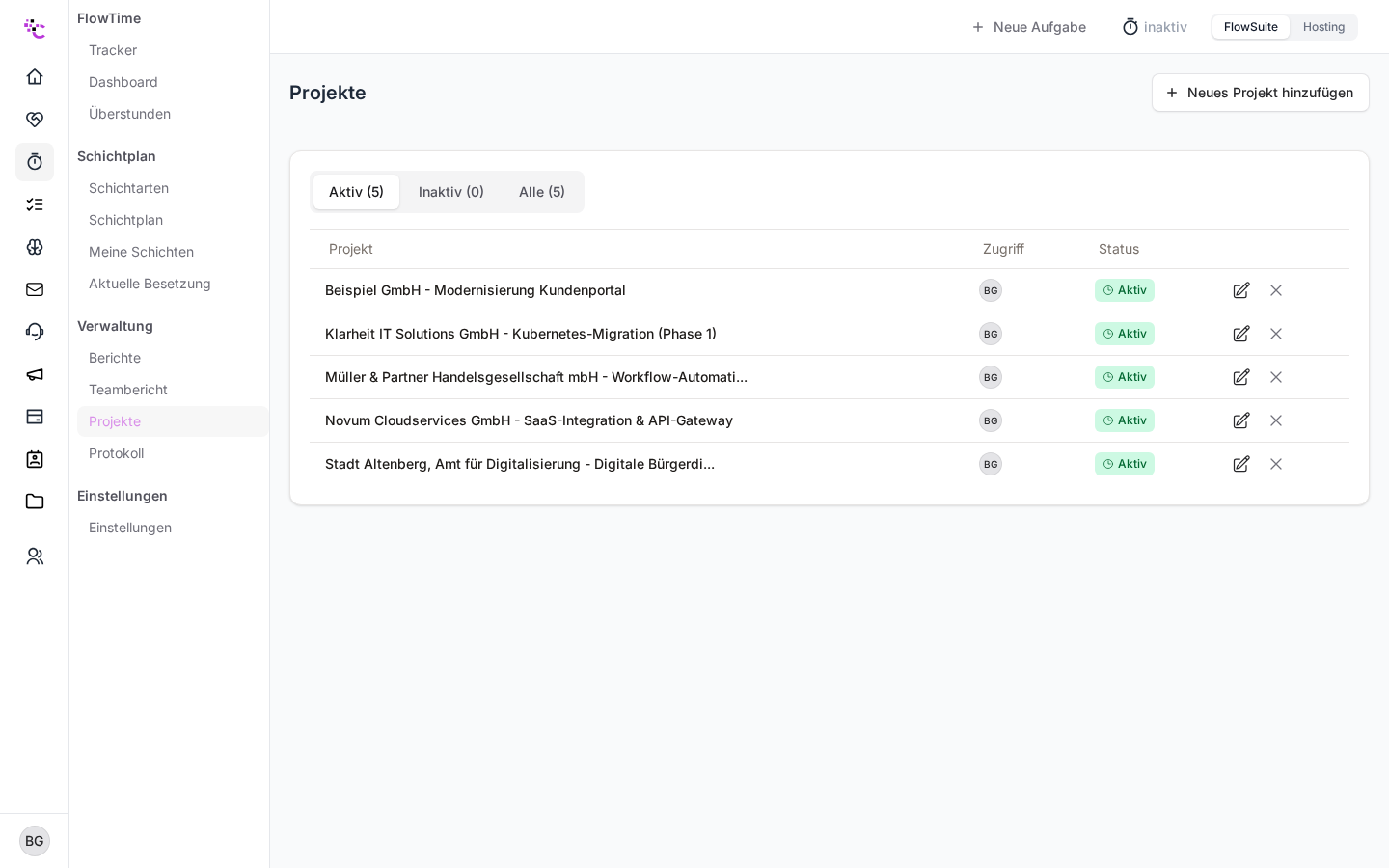Click BG access avatar for Klarheit IT

991,334
